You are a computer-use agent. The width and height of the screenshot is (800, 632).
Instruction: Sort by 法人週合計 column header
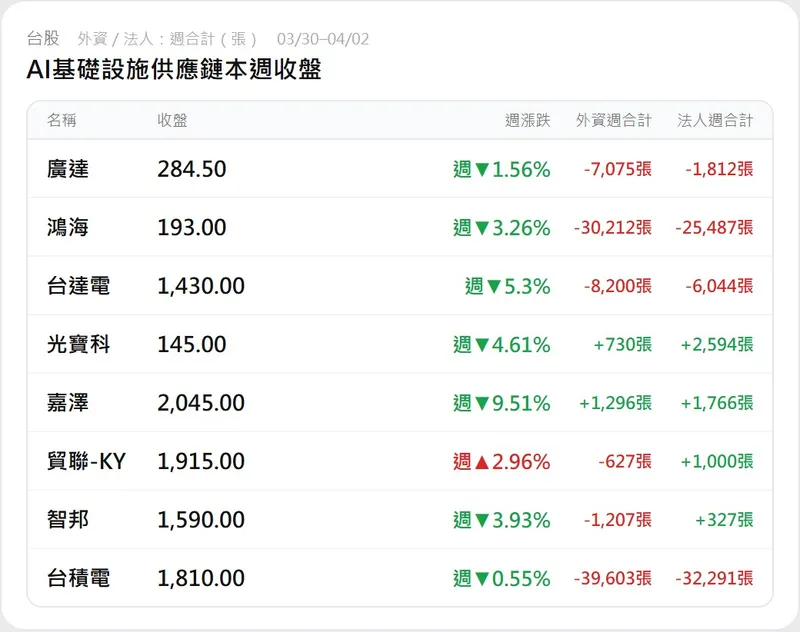click(x=715, y=120)
